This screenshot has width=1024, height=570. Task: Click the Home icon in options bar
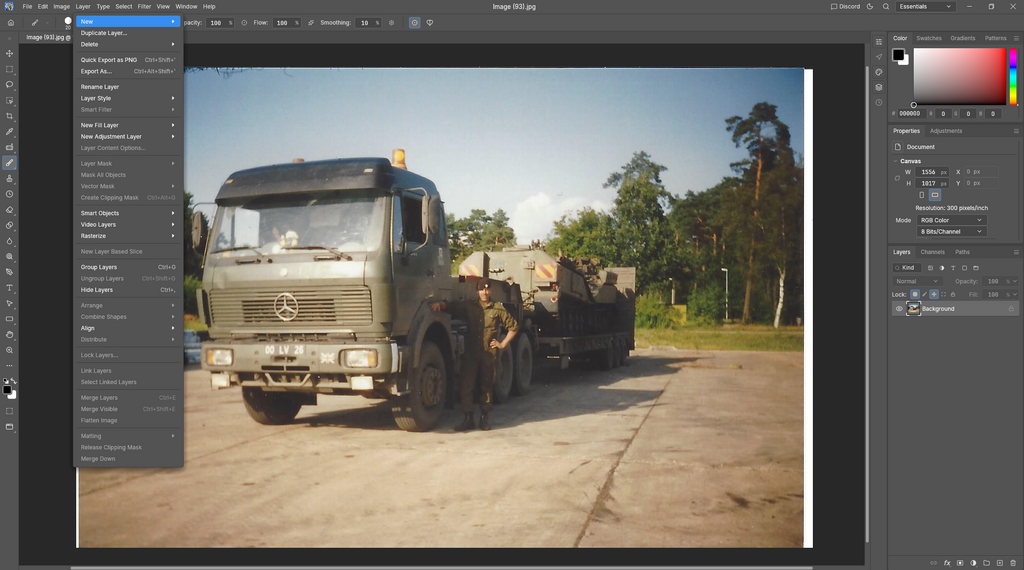tap(10, 23)
